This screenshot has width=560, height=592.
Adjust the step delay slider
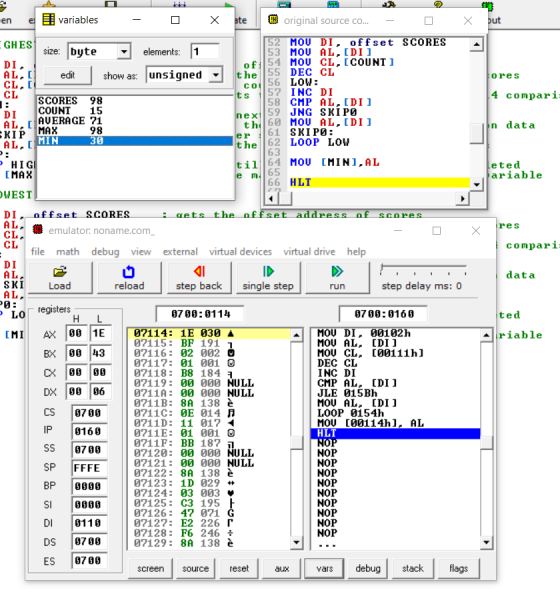pos(382,269)
